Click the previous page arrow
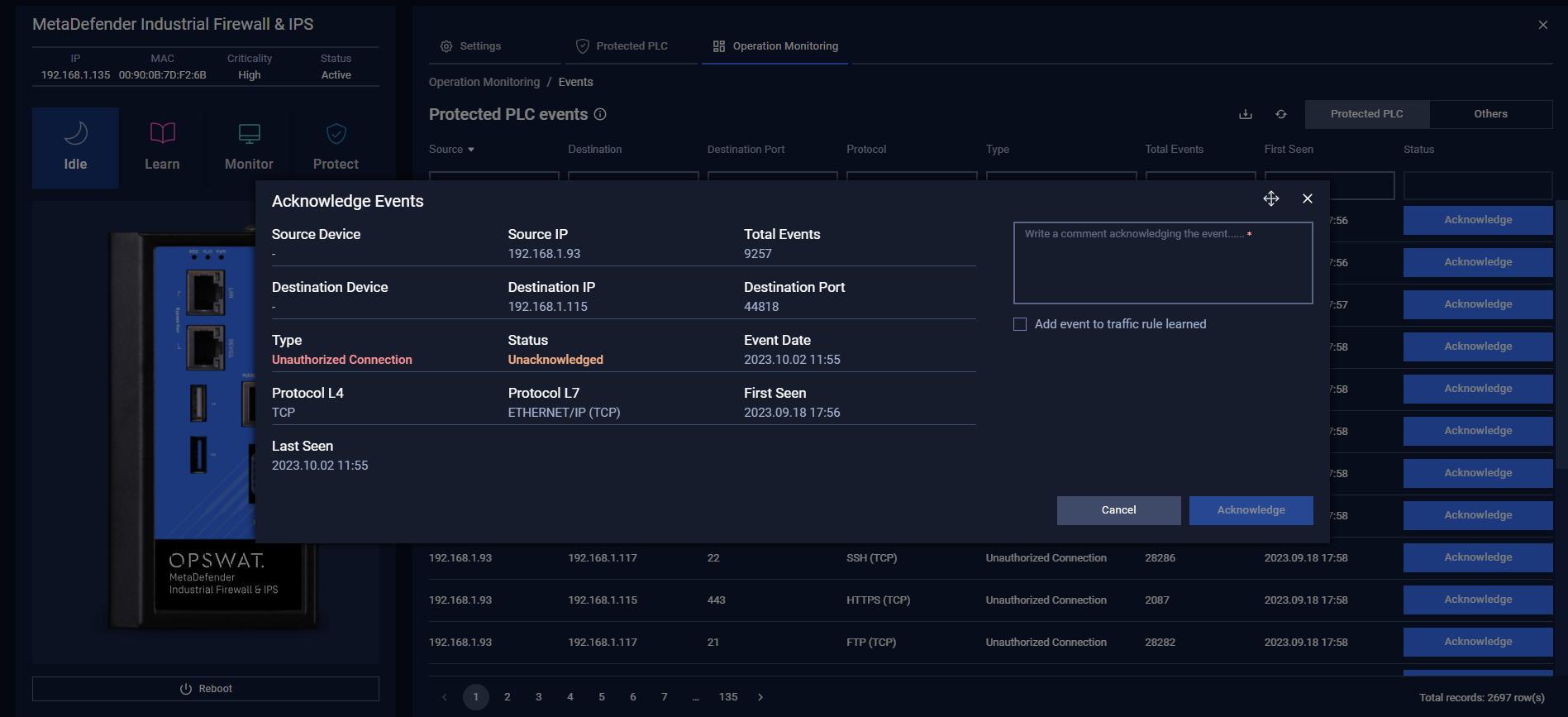1568x717 pixels. [x=445, y=697]
